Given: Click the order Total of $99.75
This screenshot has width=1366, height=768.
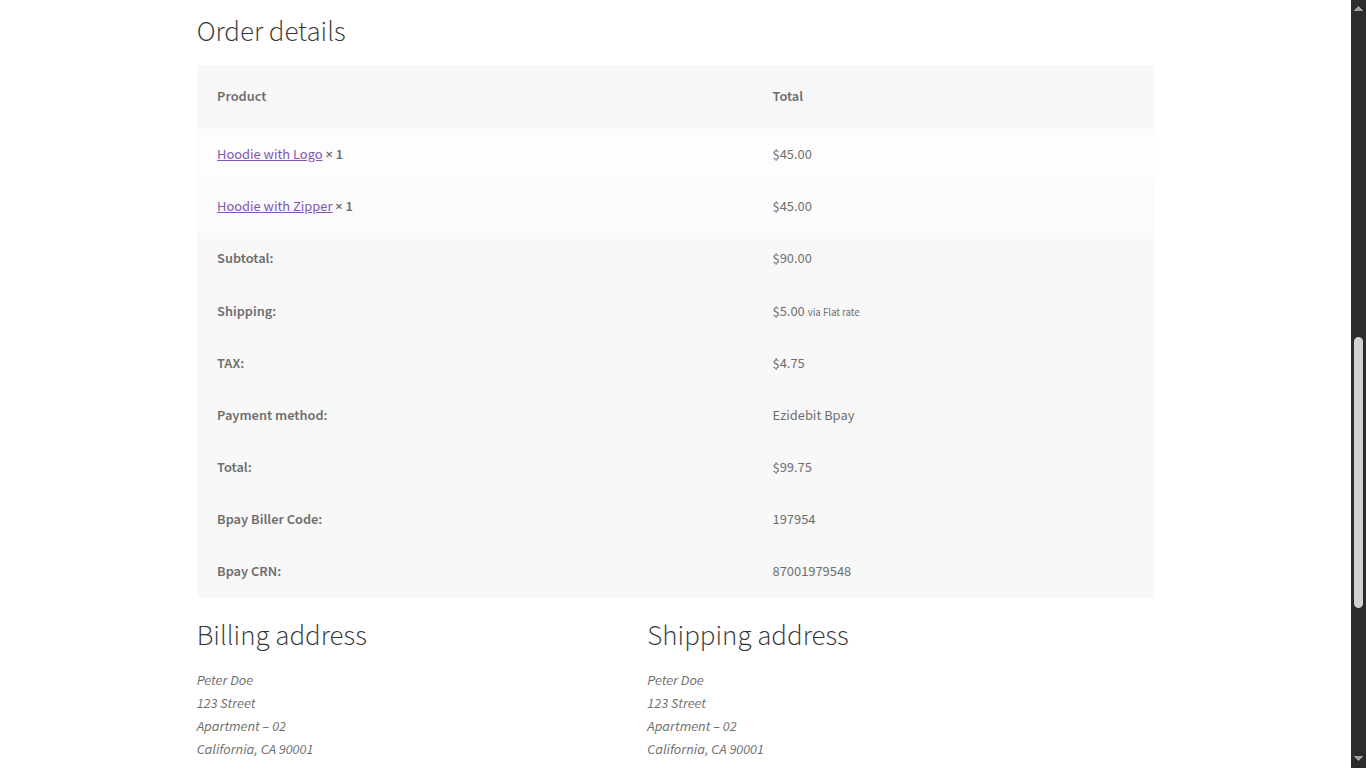Looking at the screenshot, I should [x=791, y=467].
